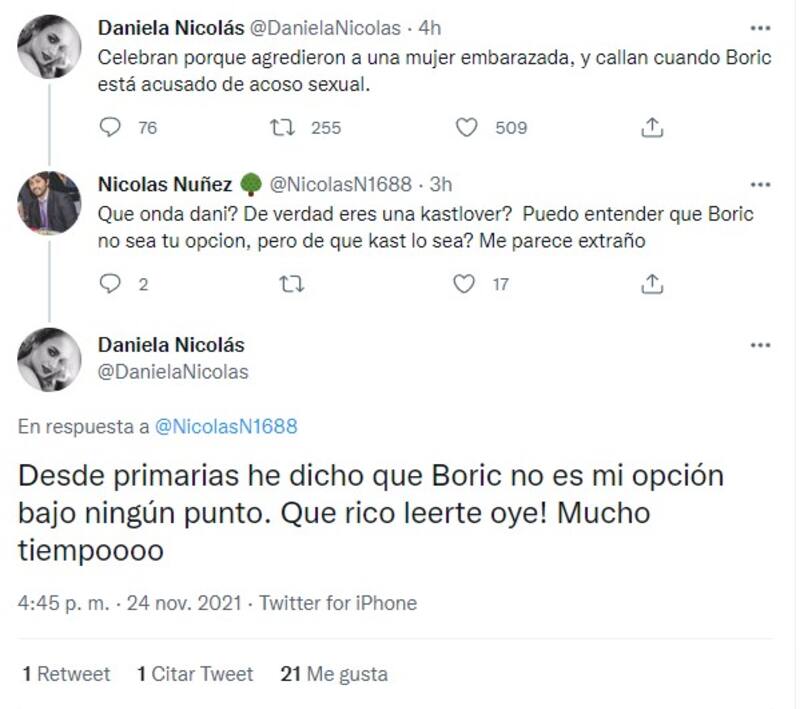
Task: Share Daniela Nicolás's first tweet
Action: tap(652, 127)
